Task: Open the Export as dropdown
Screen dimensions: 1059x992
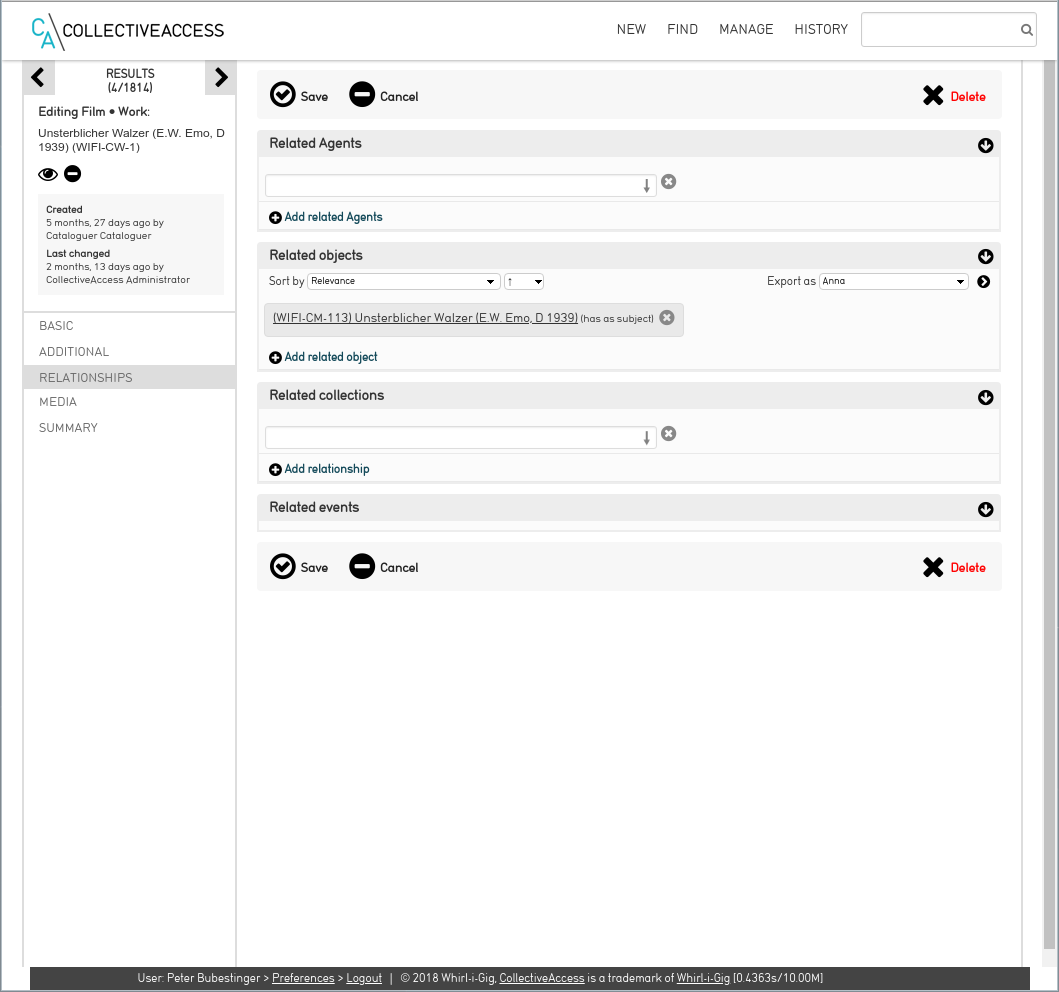Action: click(893, 282)
